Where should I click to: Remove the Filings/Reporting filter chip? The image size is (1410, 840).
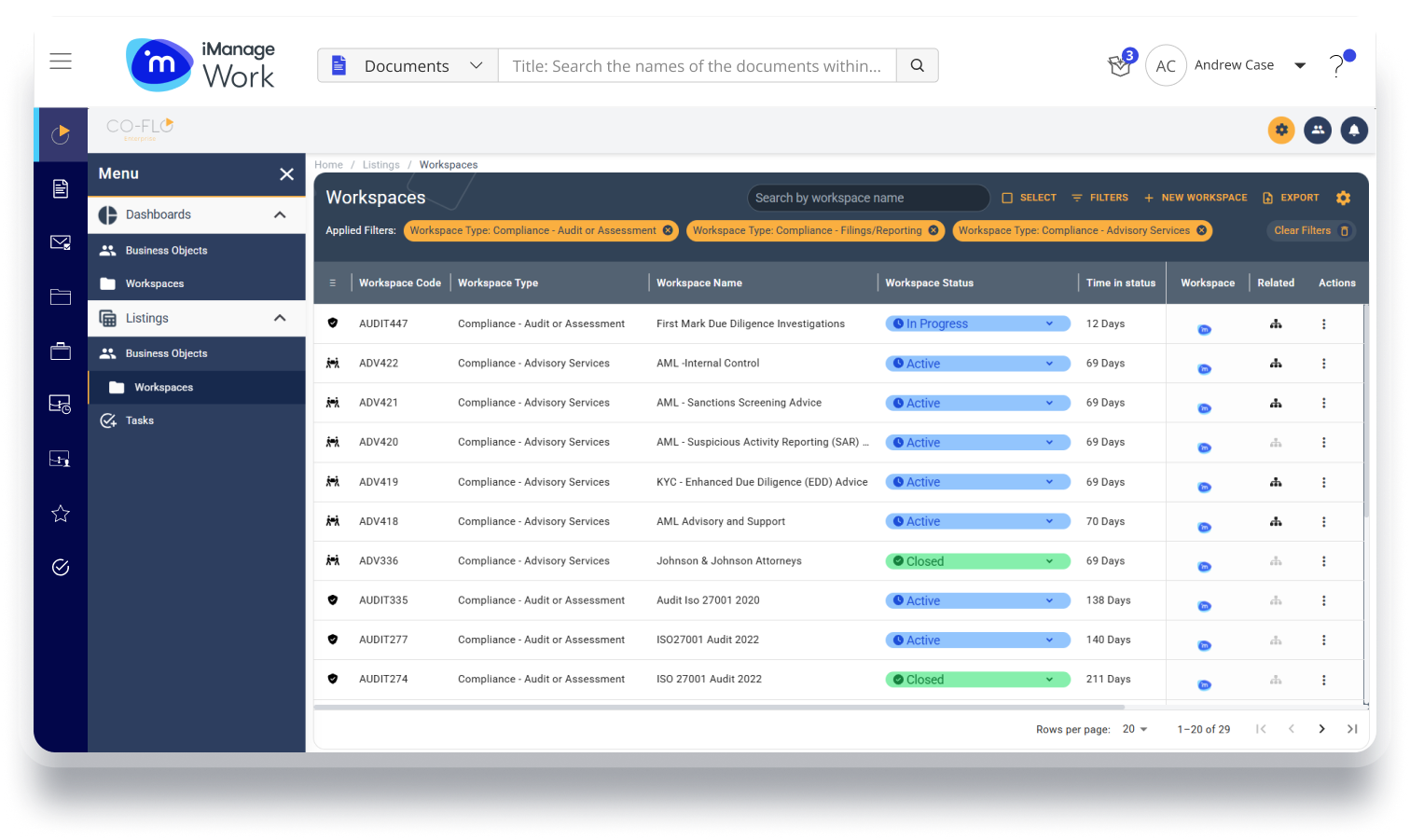click(933, 230)
